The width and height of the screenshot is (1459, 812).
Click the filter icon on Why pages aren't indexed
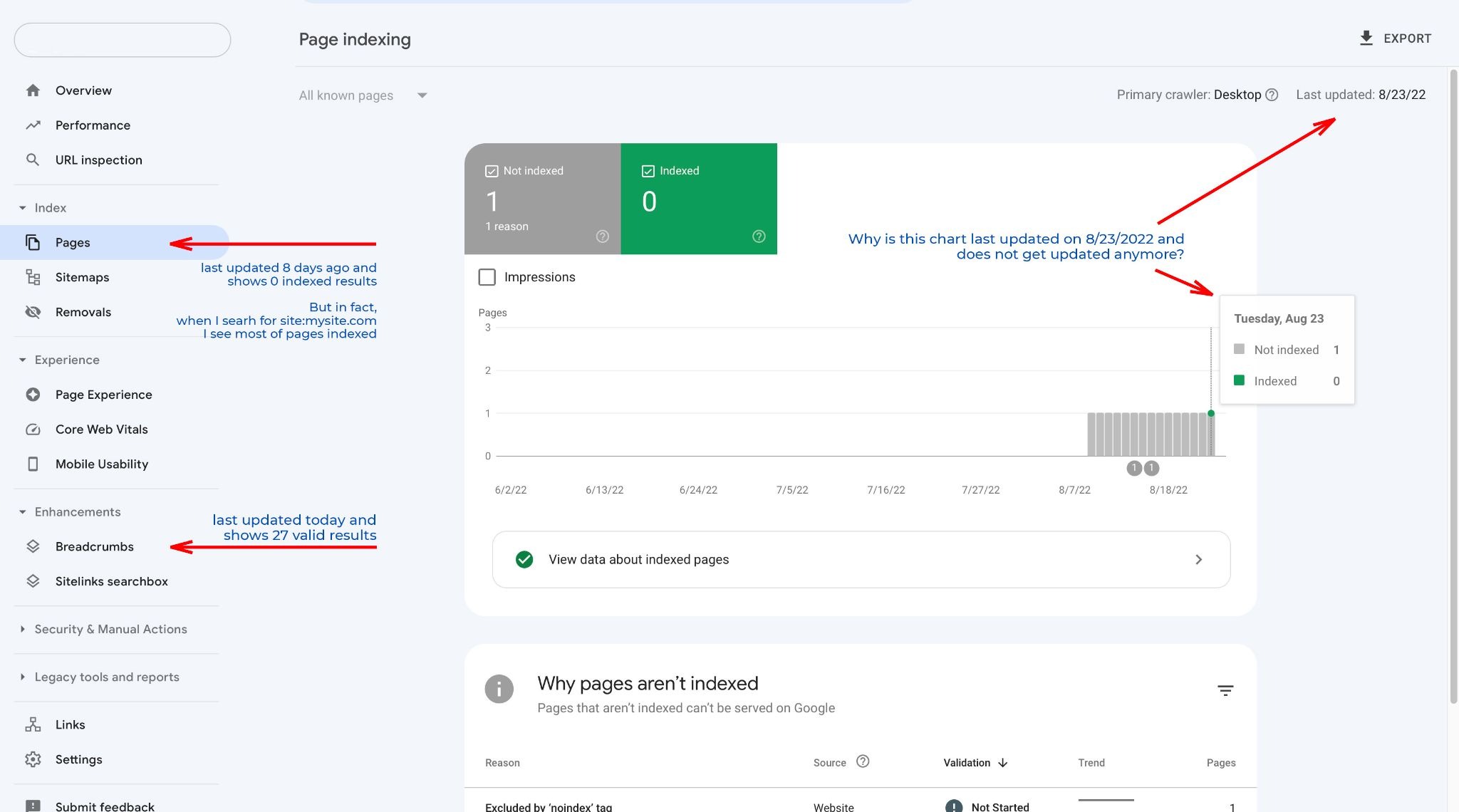click(x=1225, y=689)
